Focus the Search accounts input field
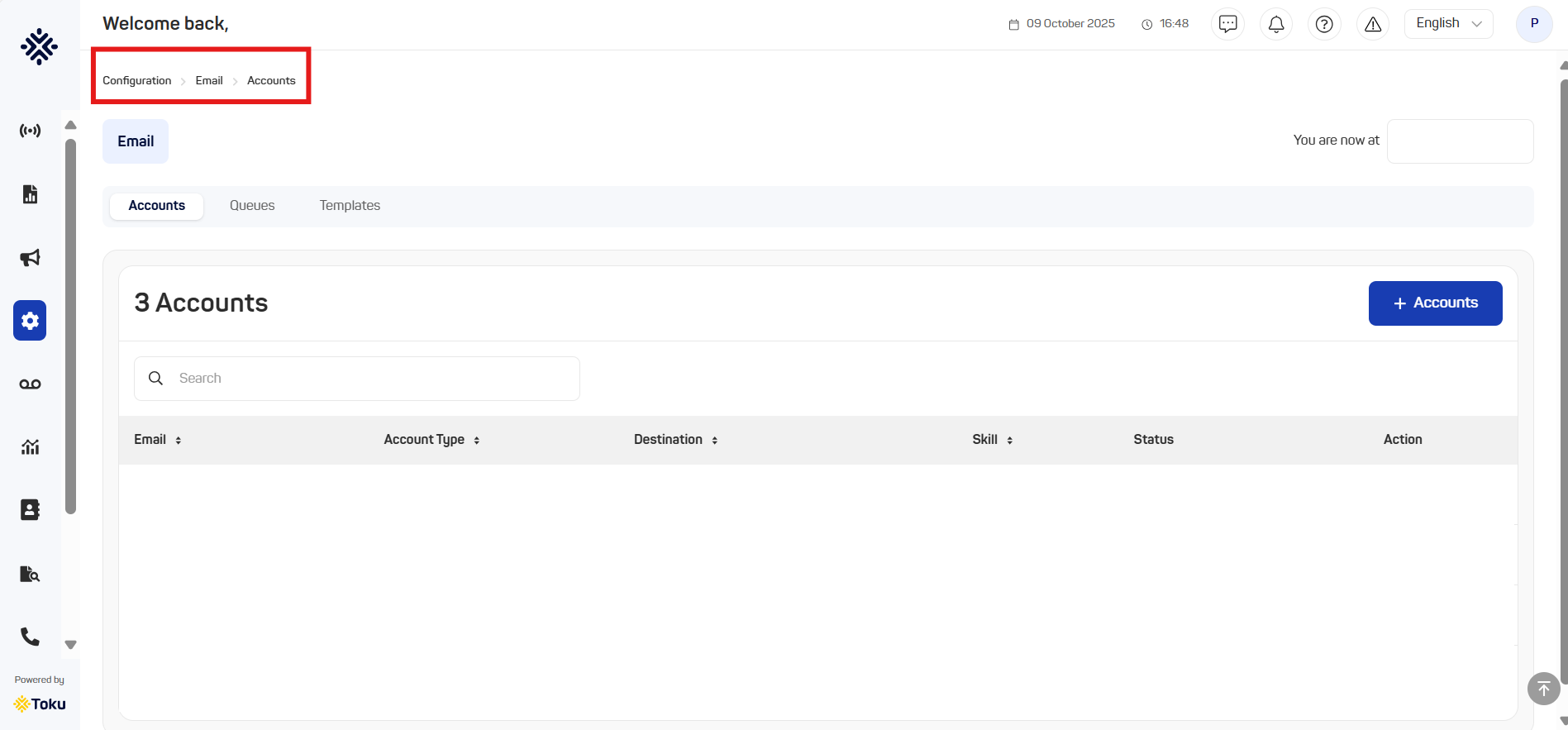This screenshot has width=1568, height=730. 357,379
